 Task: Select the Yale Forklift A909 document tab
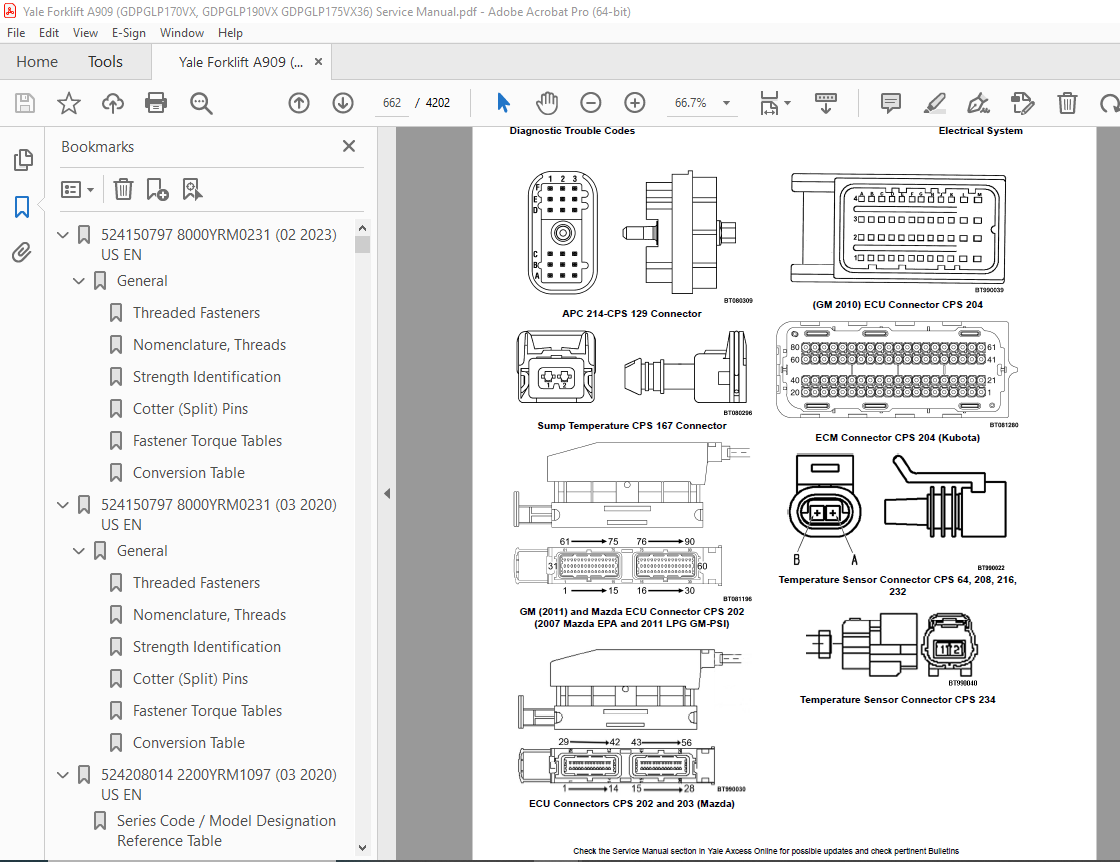(x=241, y=62)
